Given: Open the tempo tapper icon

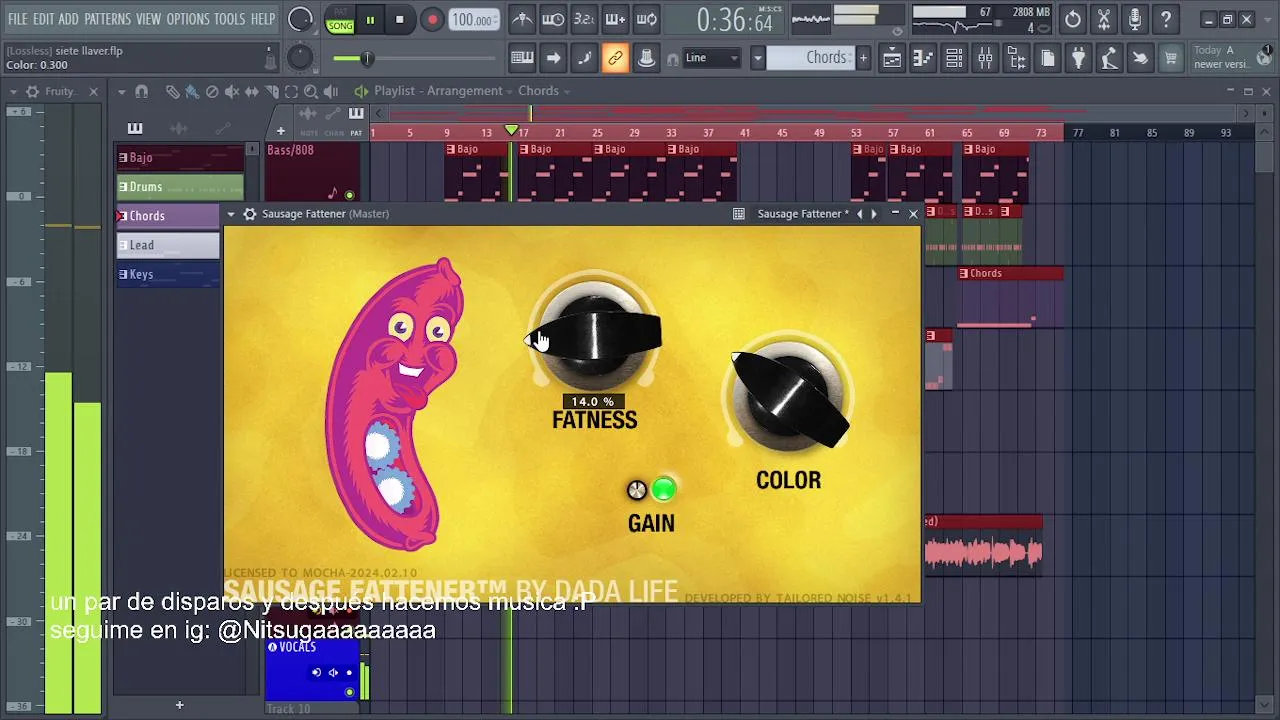Looking at the screenshot, I should tap(1109, 58).
